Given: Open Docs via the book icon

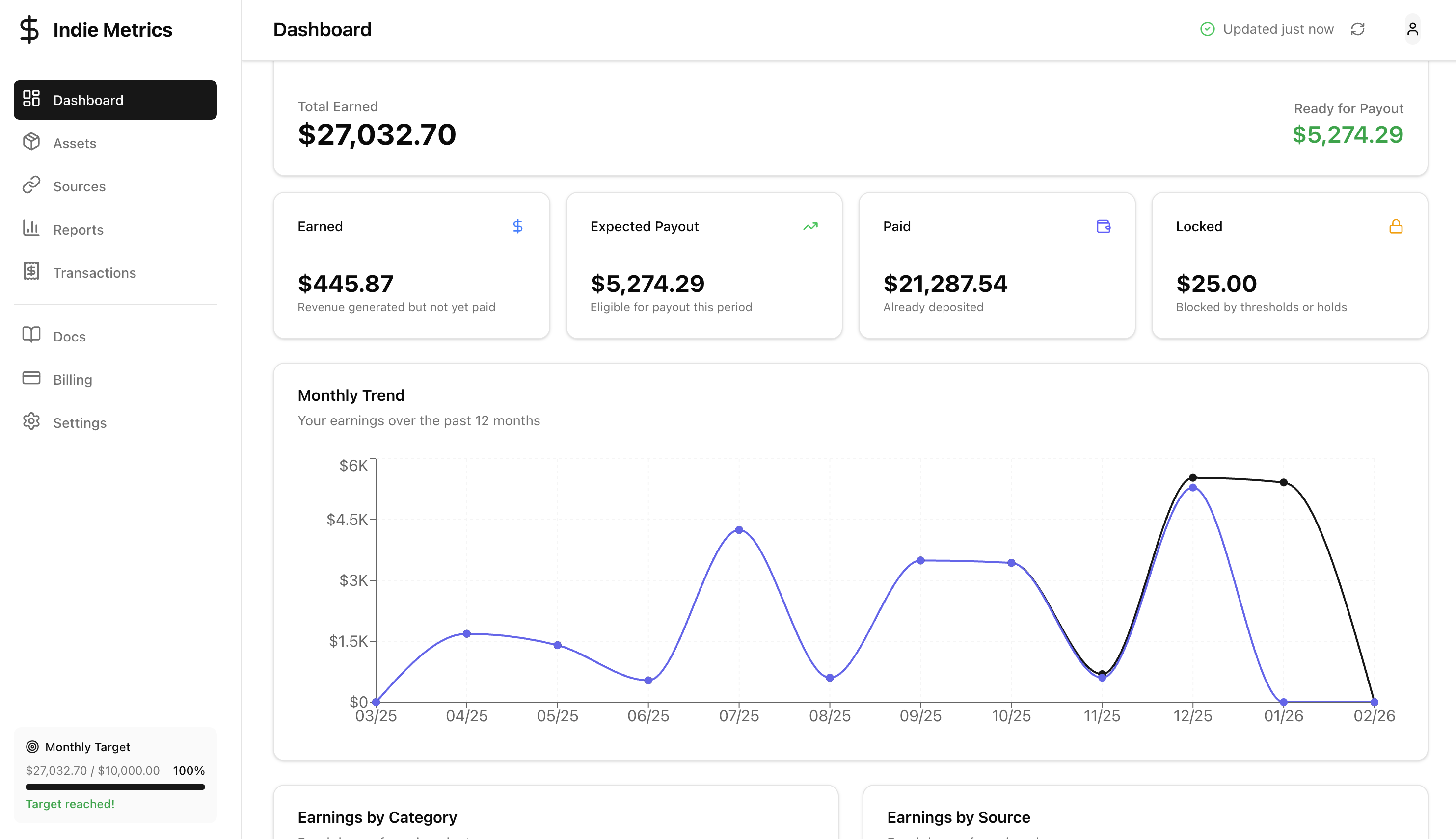Looking at the screenshot, I should (x=32, y=336).
